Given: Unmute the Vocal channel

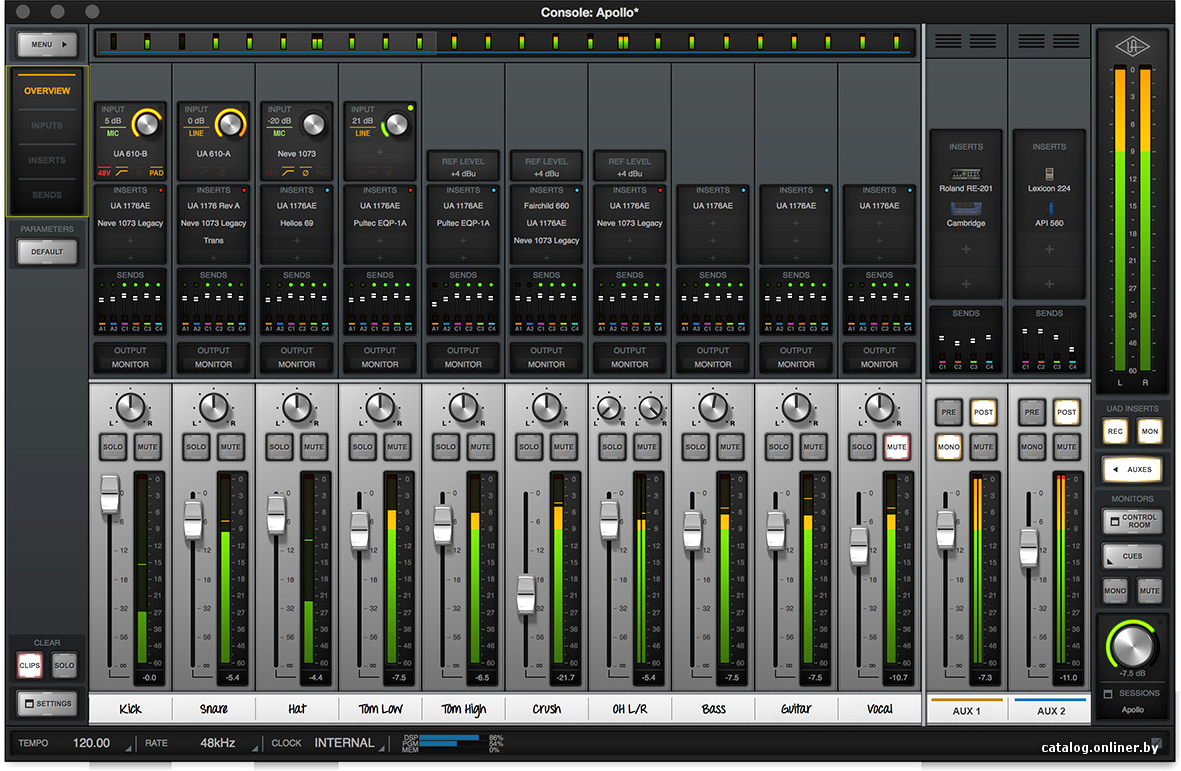Looking at the screenshot, I should [896, 446].
